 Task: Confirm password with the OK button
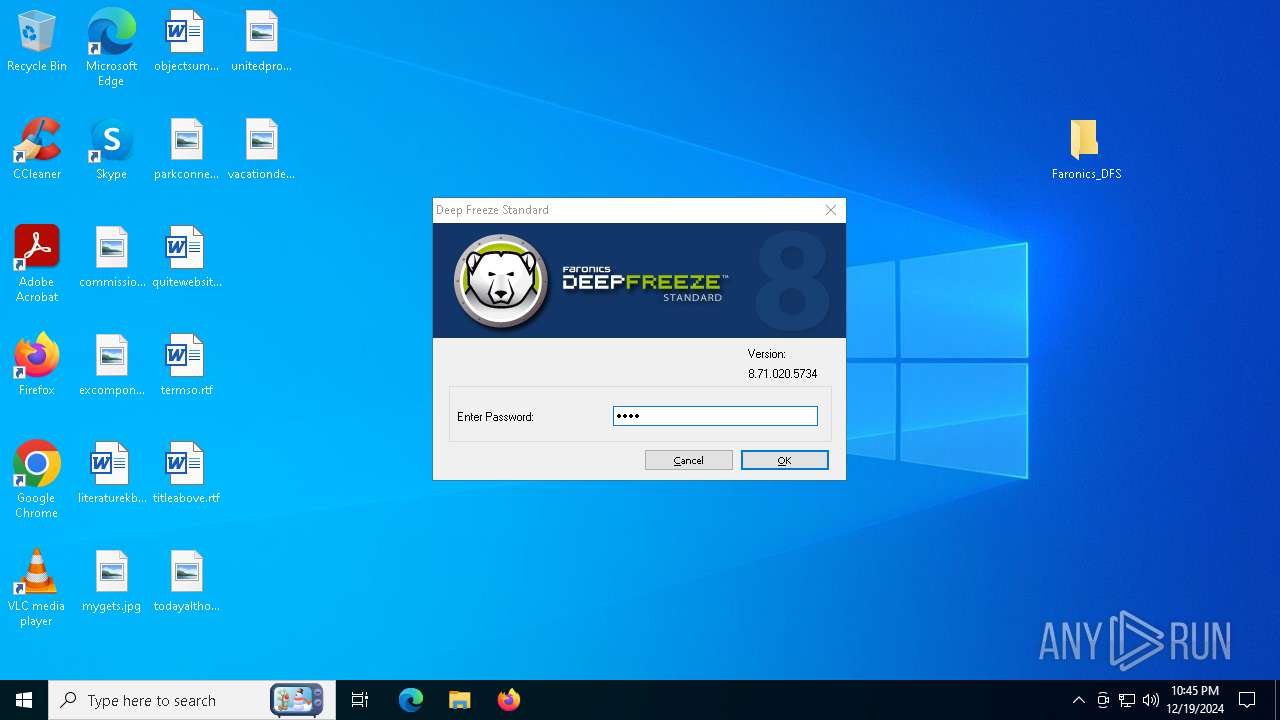pyautogui.click(x=785, y=460)
